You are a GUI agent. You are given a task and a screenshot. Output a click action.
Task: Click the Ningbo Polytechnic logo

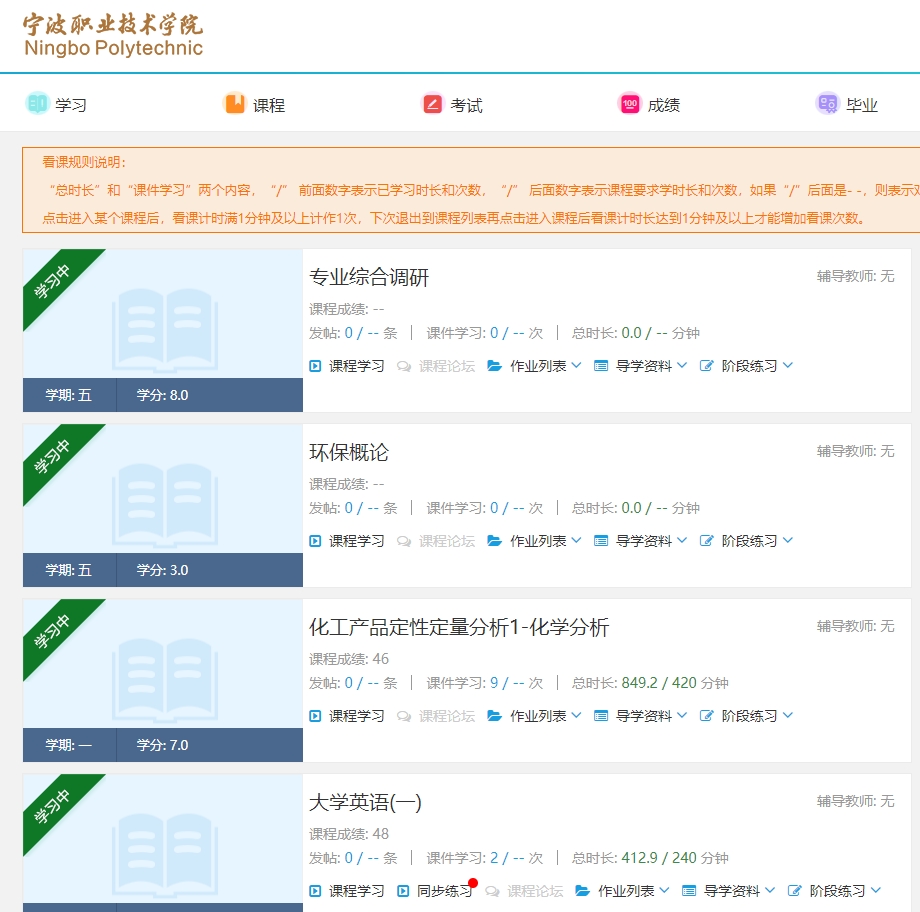coord(112,36)
